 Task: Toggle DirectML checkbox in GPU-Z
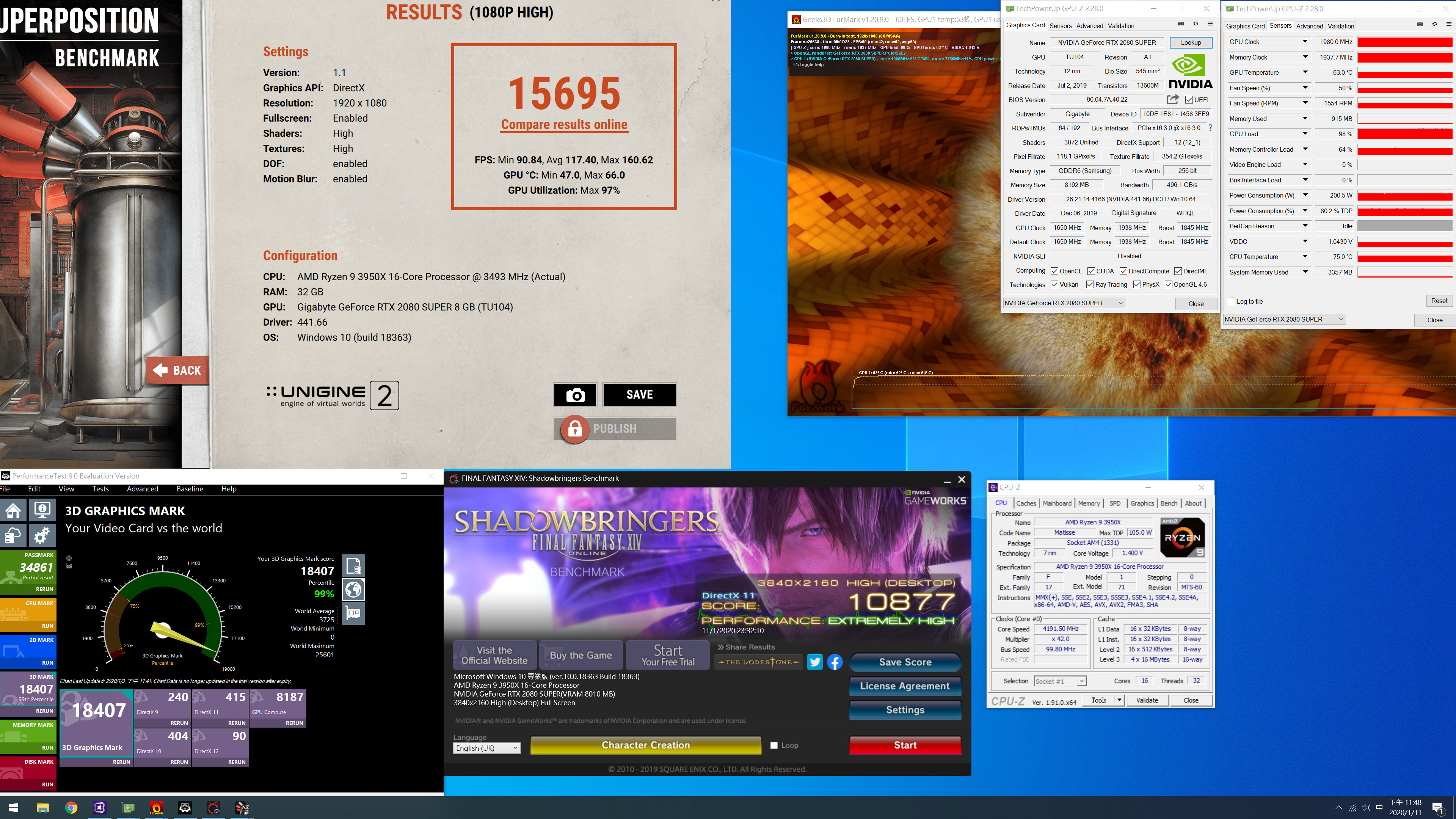[x=1178, y=271]
